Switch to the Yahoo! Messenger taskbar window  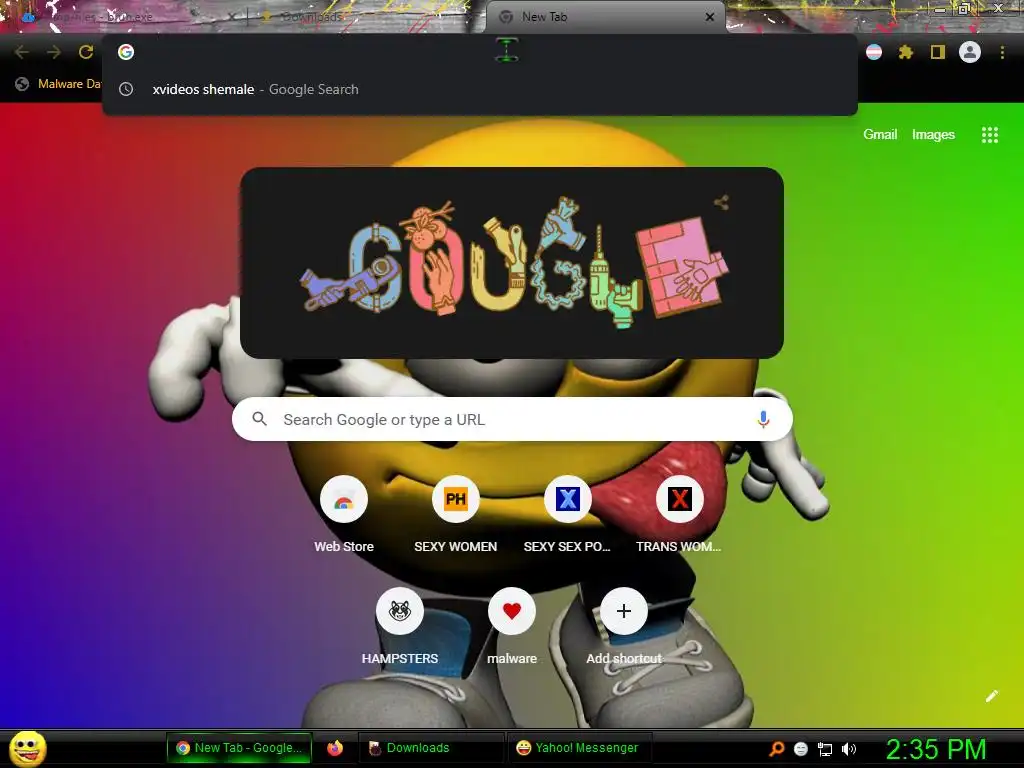pos(577,748)
